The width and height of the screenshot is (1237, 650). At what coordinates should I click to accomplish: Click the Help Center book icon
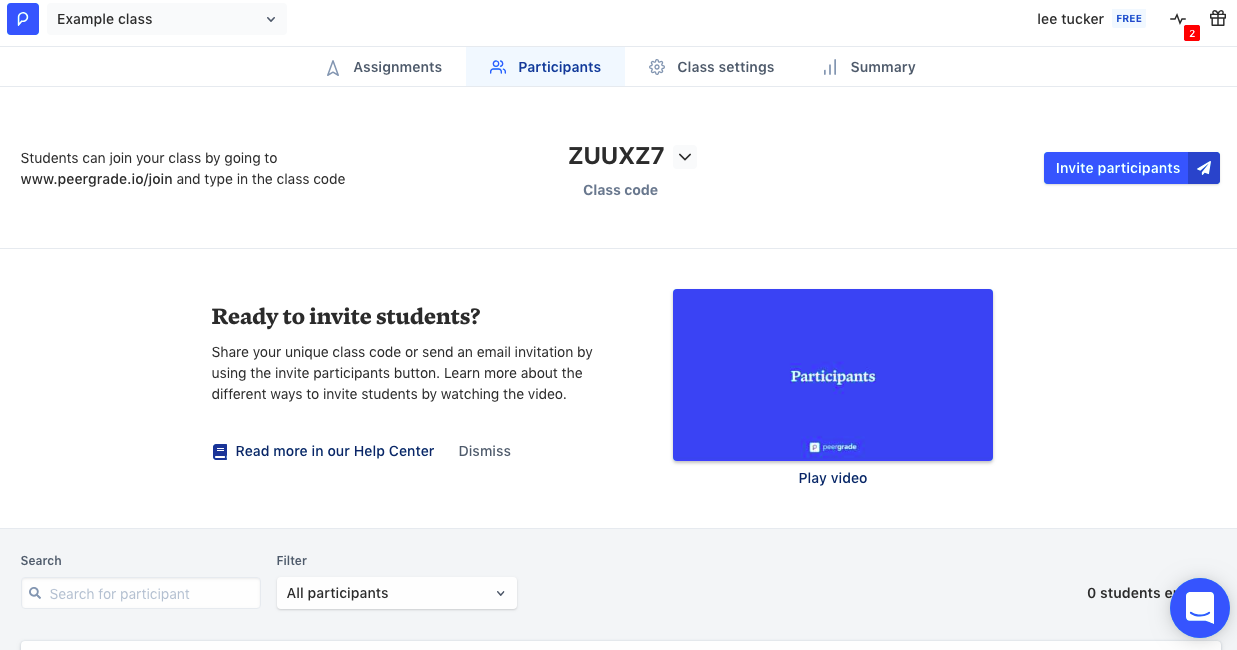[x=220, y=452]
